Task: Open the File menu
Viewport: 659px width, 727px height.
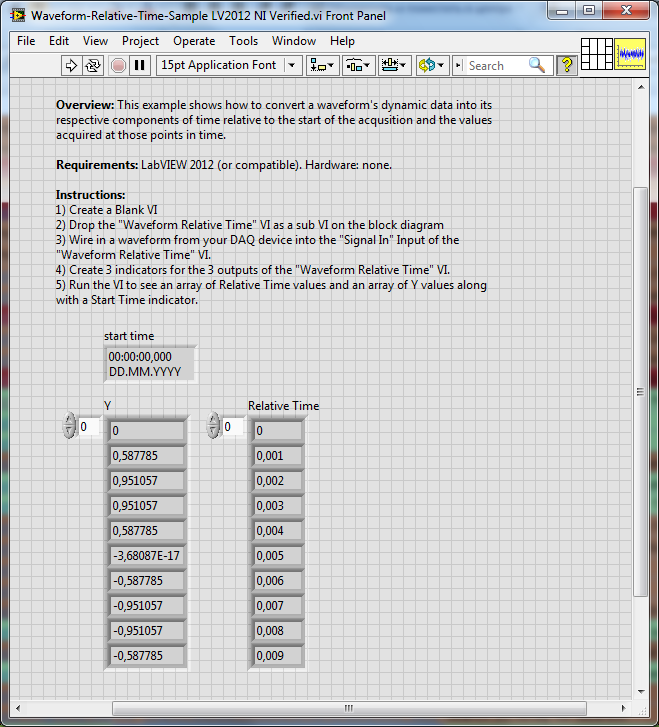Action: click(26, 41)
